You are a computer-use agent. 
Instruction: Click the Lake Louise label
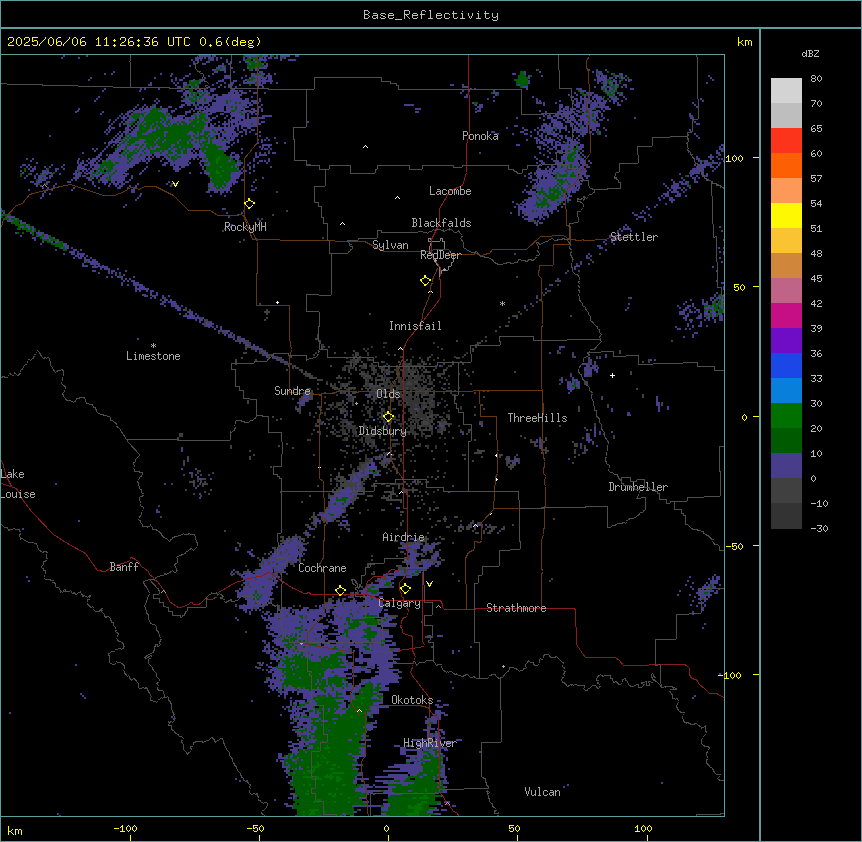click(x=18, y=484)
